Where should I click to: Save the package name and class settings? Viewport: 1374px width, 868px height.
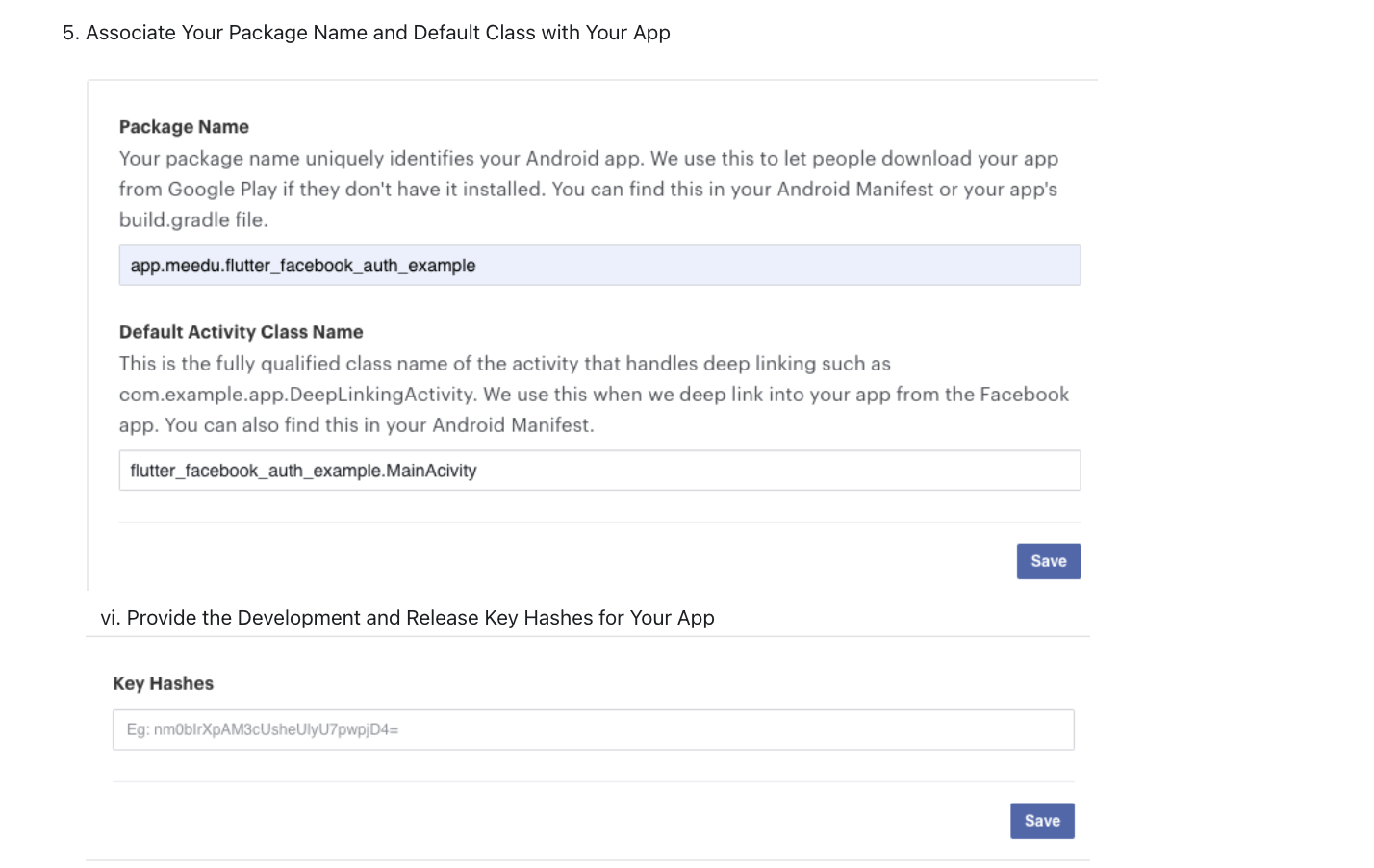pyautogui.click(x=1049, y=561)
